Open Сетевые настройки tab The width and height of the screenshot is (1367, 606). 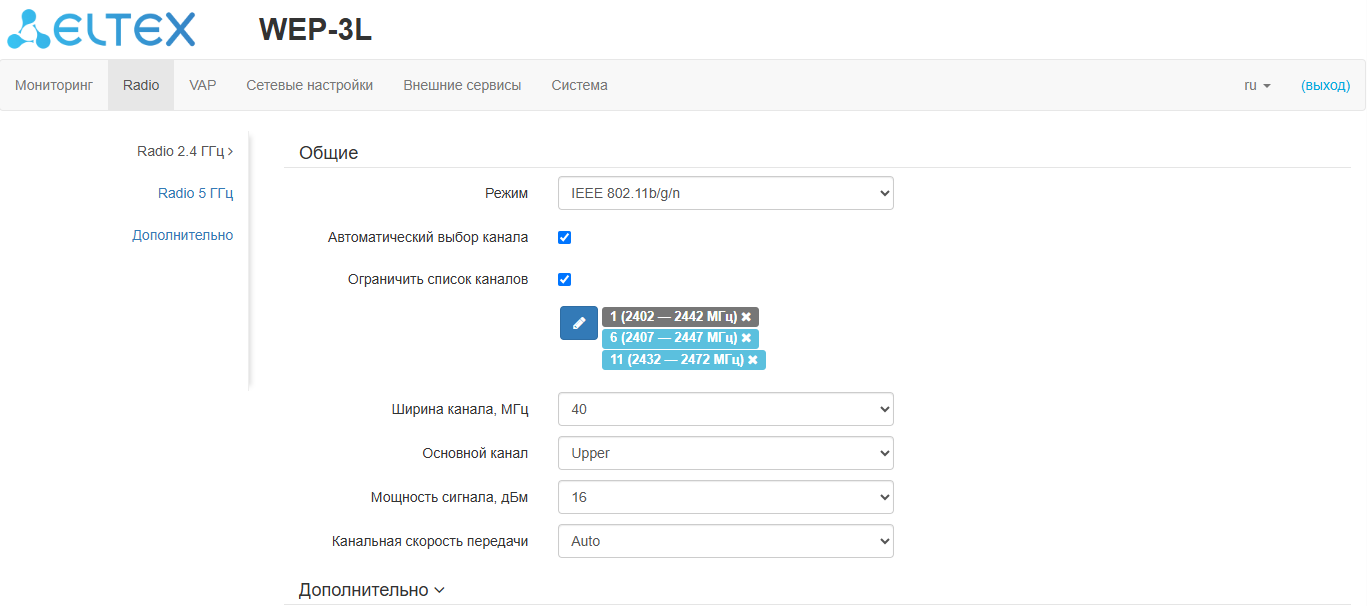[x=310, y=86]
